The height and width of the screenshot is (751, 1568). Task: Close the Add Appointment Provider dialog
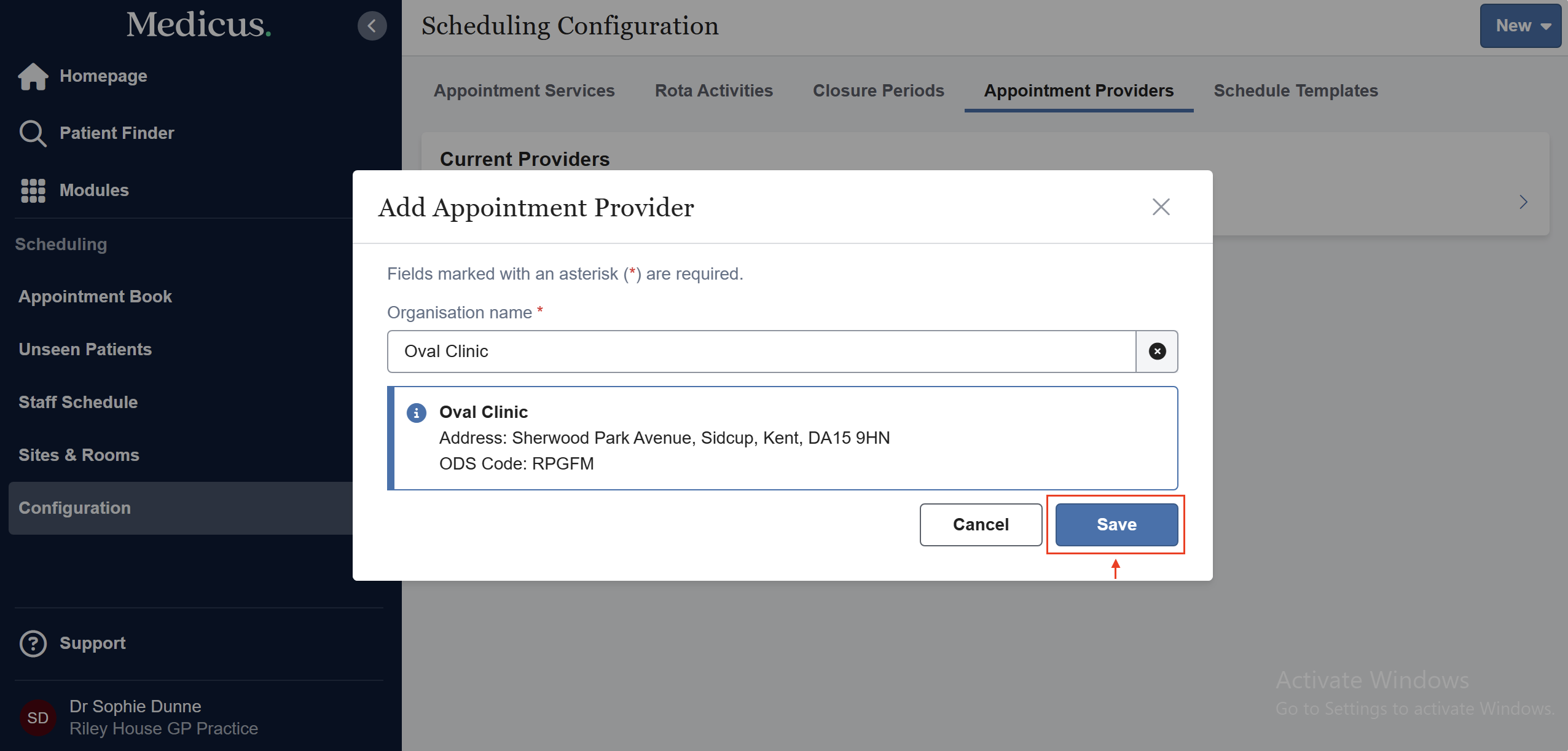(1161, 207)
